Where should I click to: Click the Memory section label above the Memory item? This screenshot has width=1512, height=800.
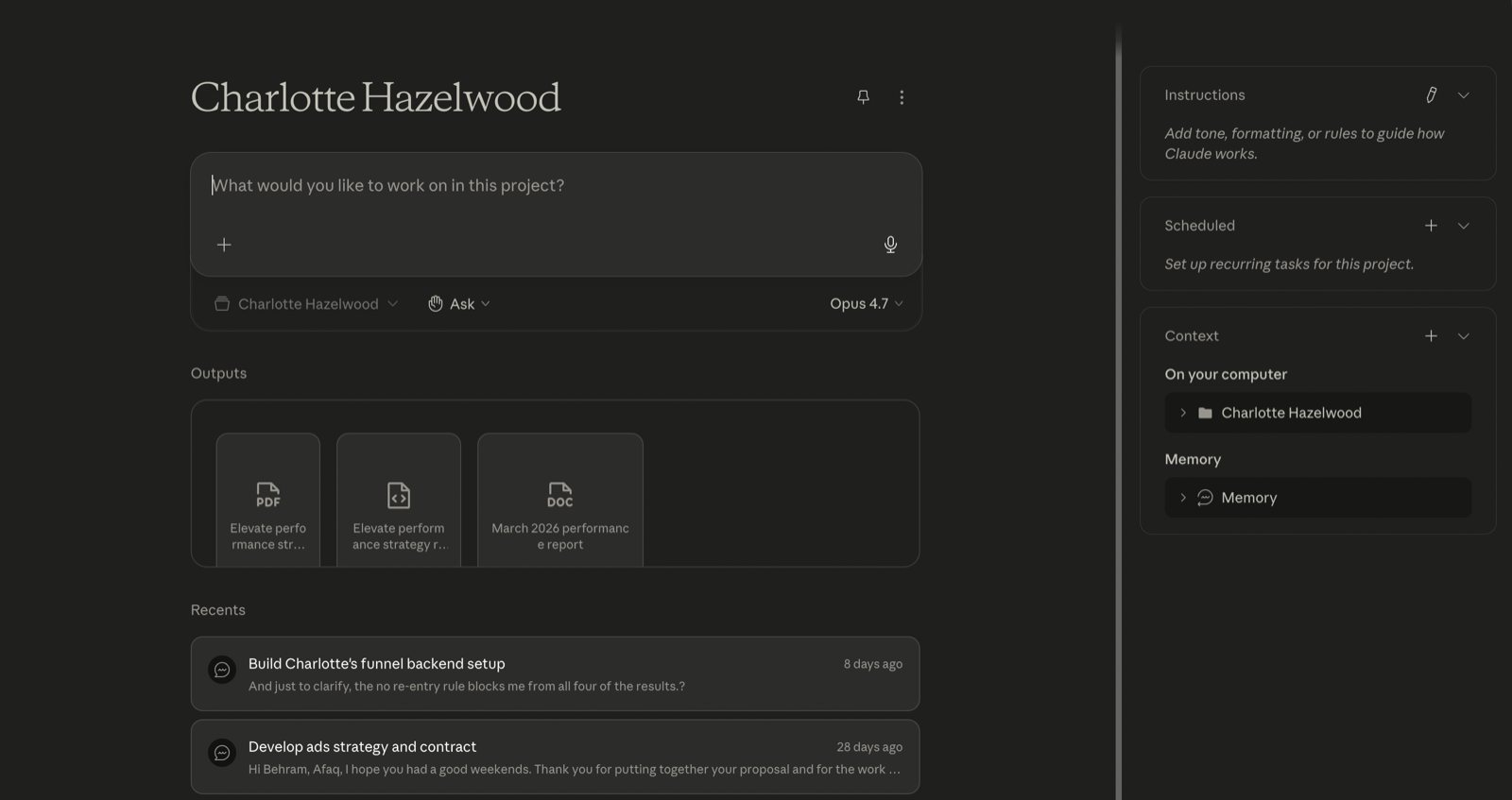click(x=1193, y=459)
